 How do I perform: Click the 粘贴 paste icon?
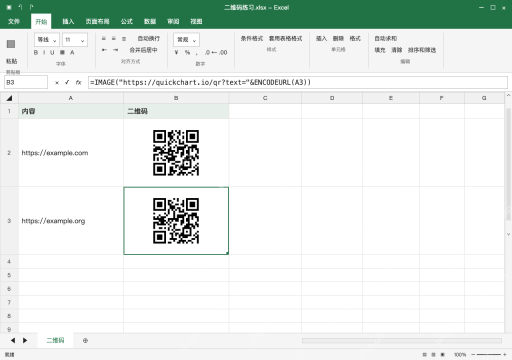(11, 44)
